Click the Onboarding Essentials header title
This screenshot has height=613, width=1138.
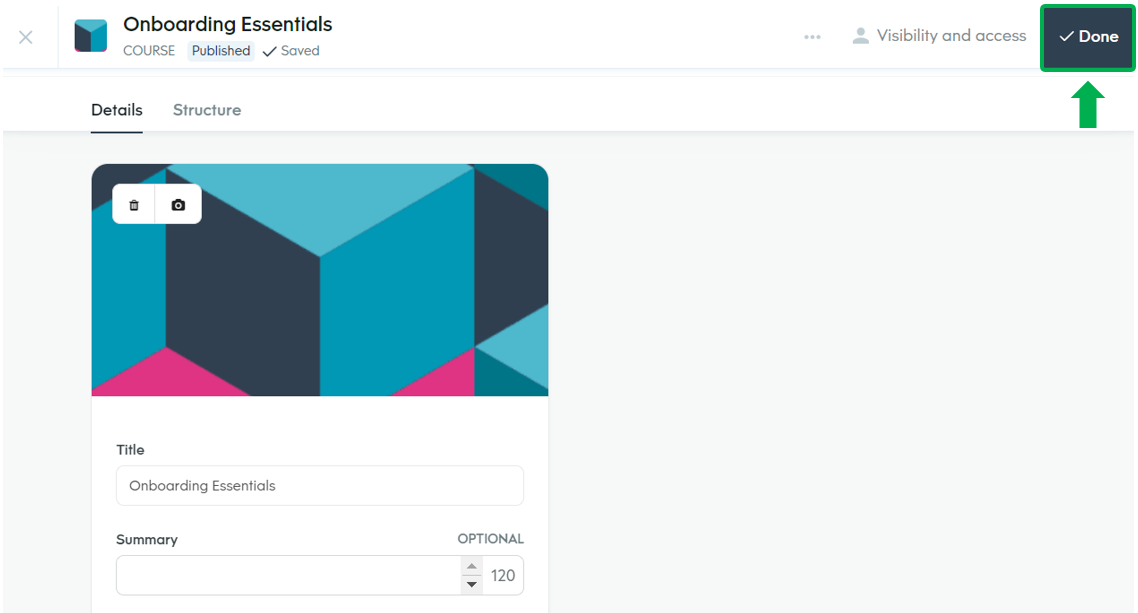pyautogui.click(x=228, y=24)
